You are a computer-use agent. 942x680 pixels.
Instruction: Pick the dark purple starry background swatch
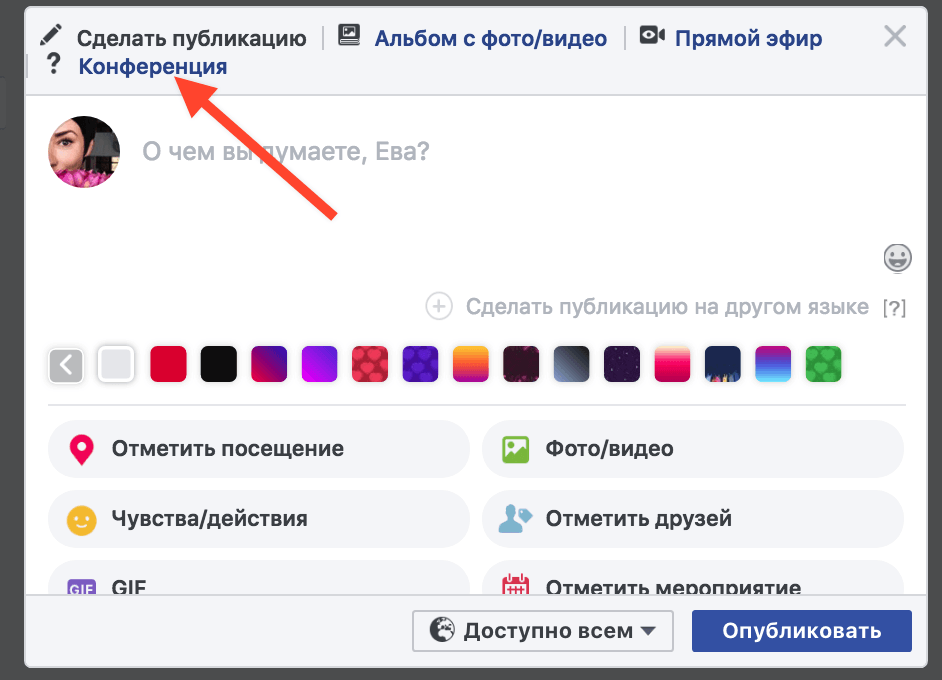point(622,363)
